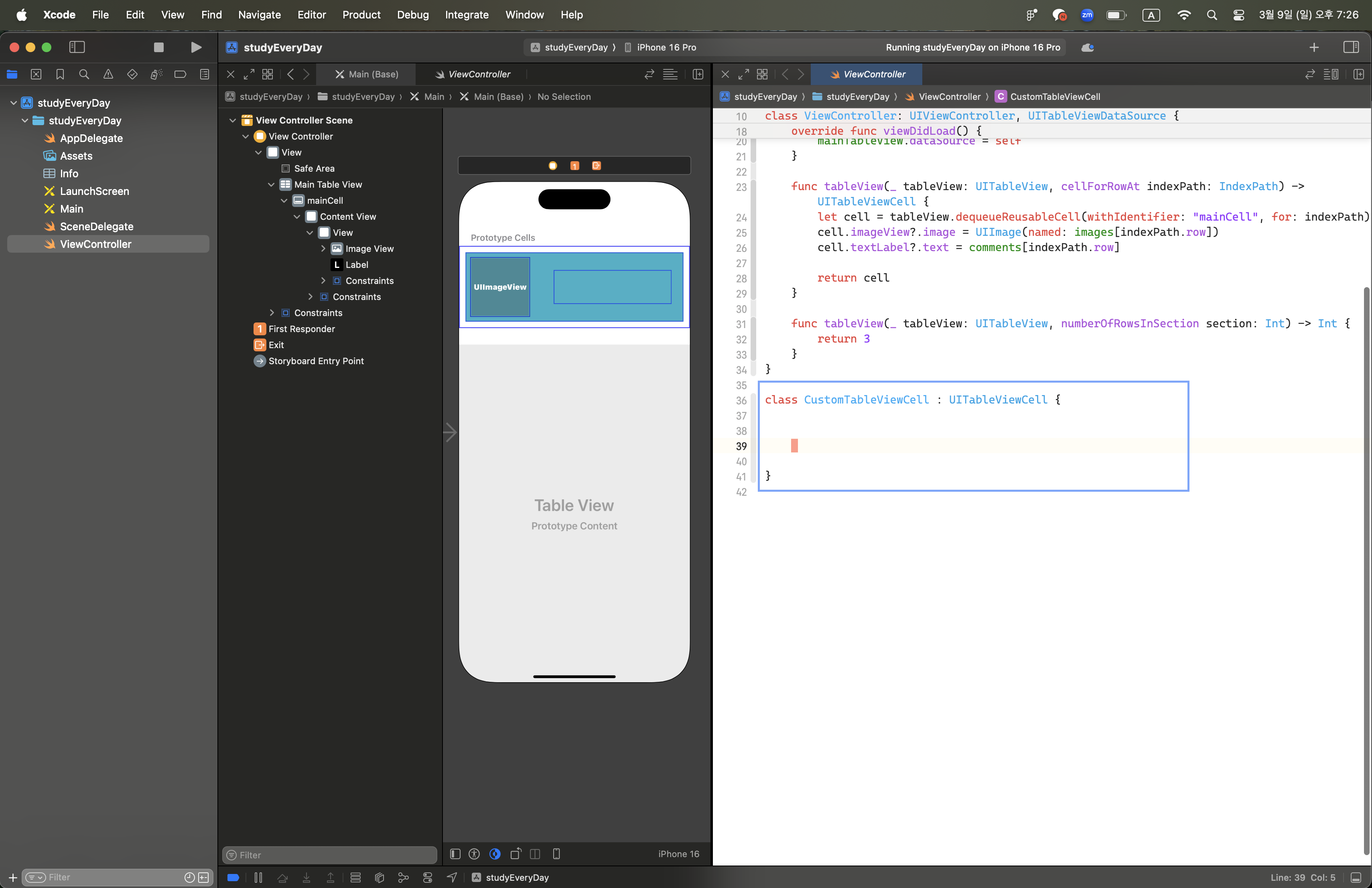Open the Issue navigator warning icon
Viewport: 1372px width, 888px height.
pyautogui.click(x=108, y=74)
